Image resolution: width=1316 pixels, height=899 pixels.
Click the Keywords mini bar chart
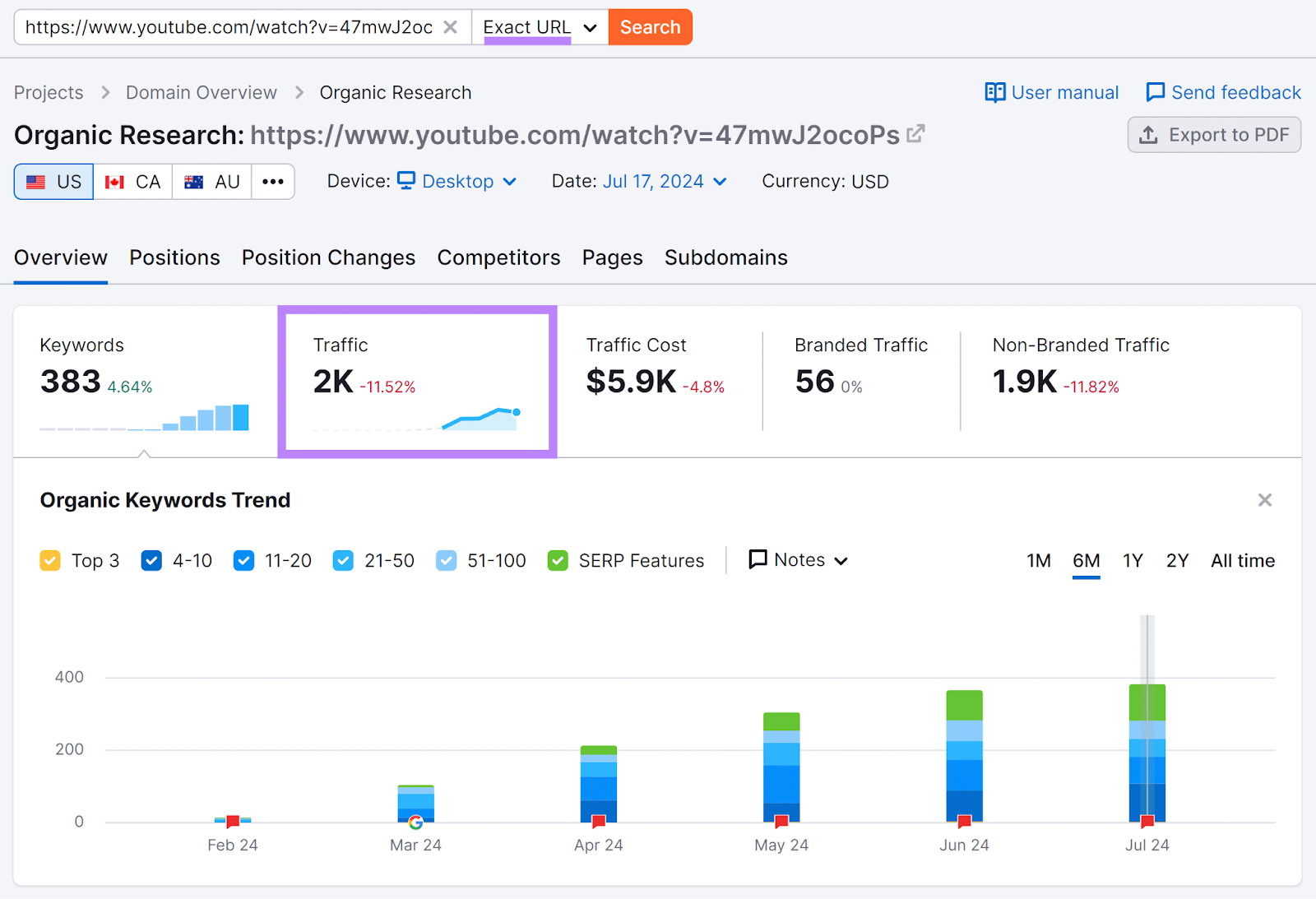[x=144, y=418]
